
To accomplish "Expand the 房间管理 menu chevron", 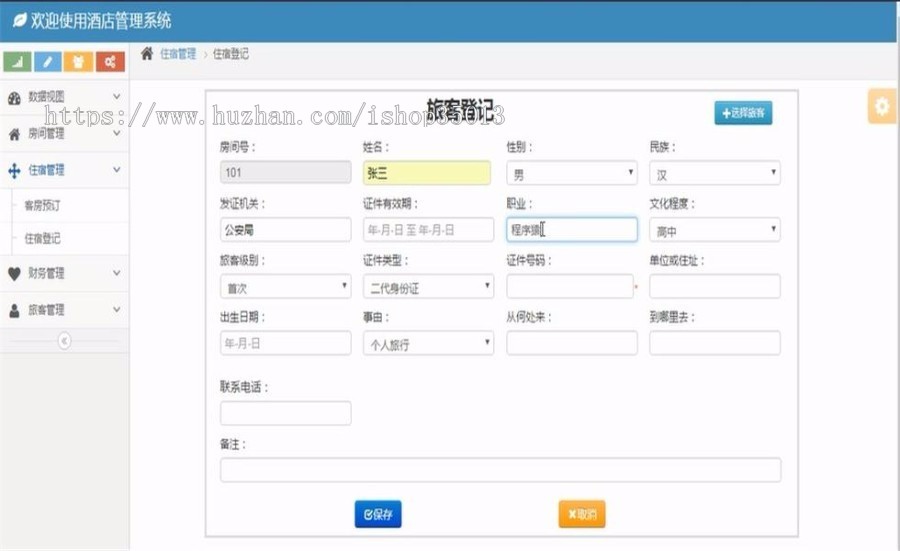I will pyautogui.click(x=117, y=133).
